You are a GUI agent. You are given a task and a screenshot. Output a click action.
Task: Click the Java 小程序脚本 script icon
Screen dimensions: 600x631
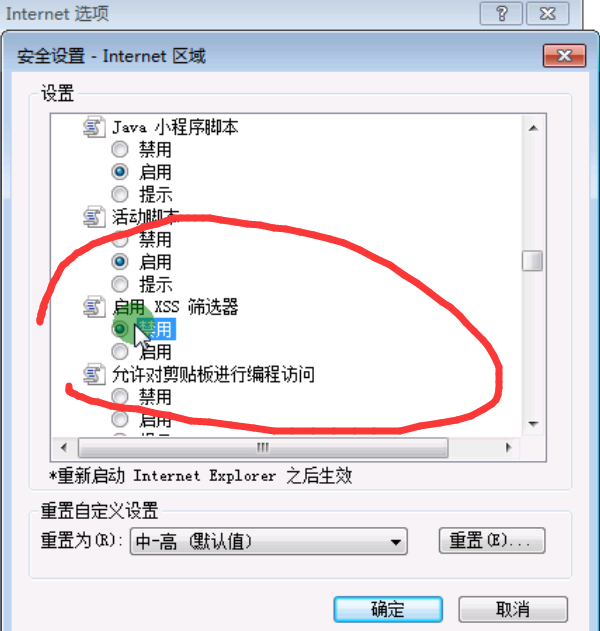point(94,127)
